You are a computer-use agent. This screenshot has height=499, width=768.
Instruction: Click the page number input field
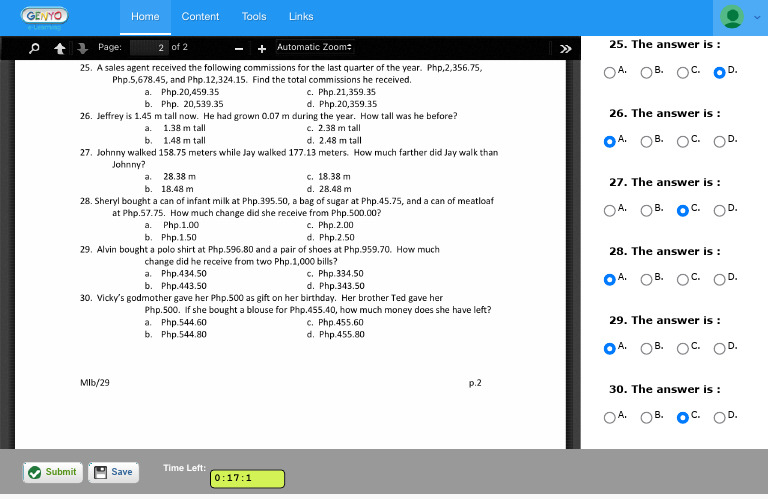tap(148, 48)
